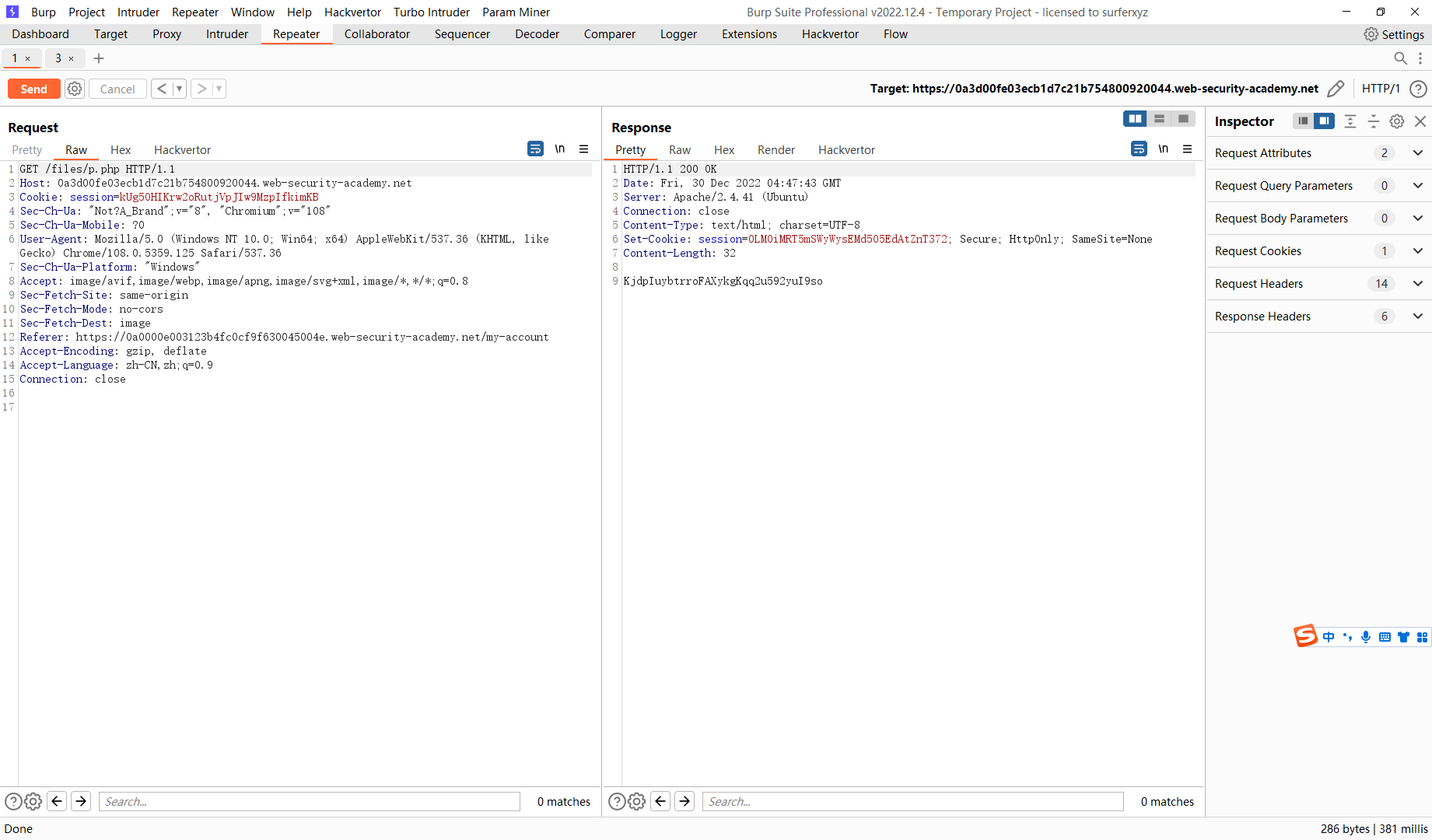Open the Collaborator tool tab

[377, 34]
